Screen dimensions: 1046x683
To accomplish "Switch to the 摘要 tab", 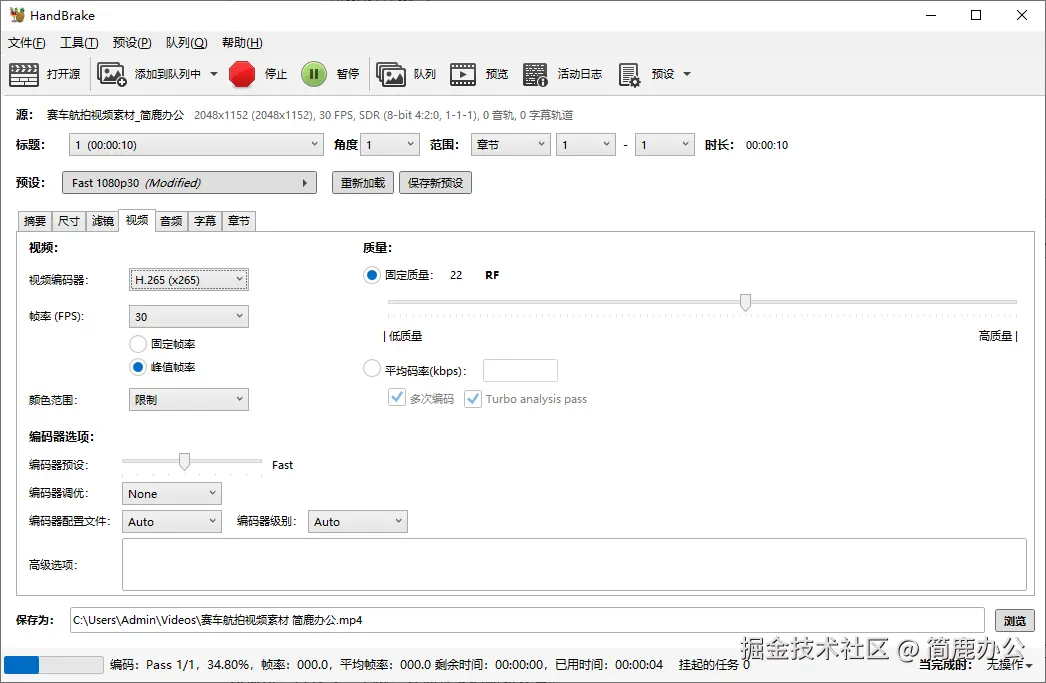I will coord(35,221).
